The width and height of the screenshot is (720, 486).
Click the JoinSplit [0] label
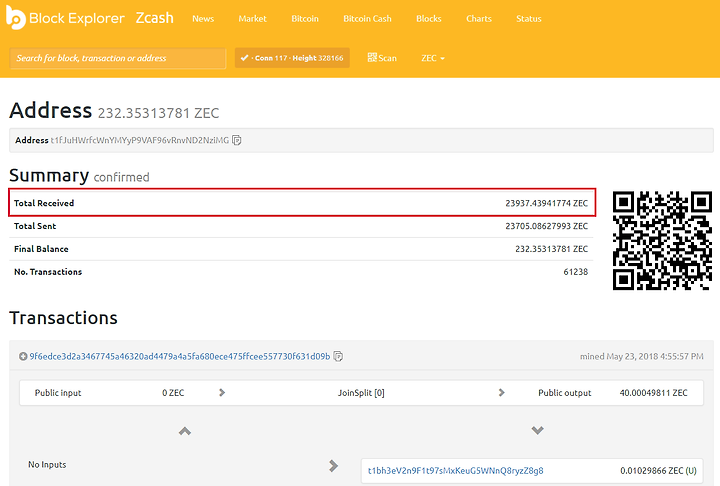tap(361, 393)
